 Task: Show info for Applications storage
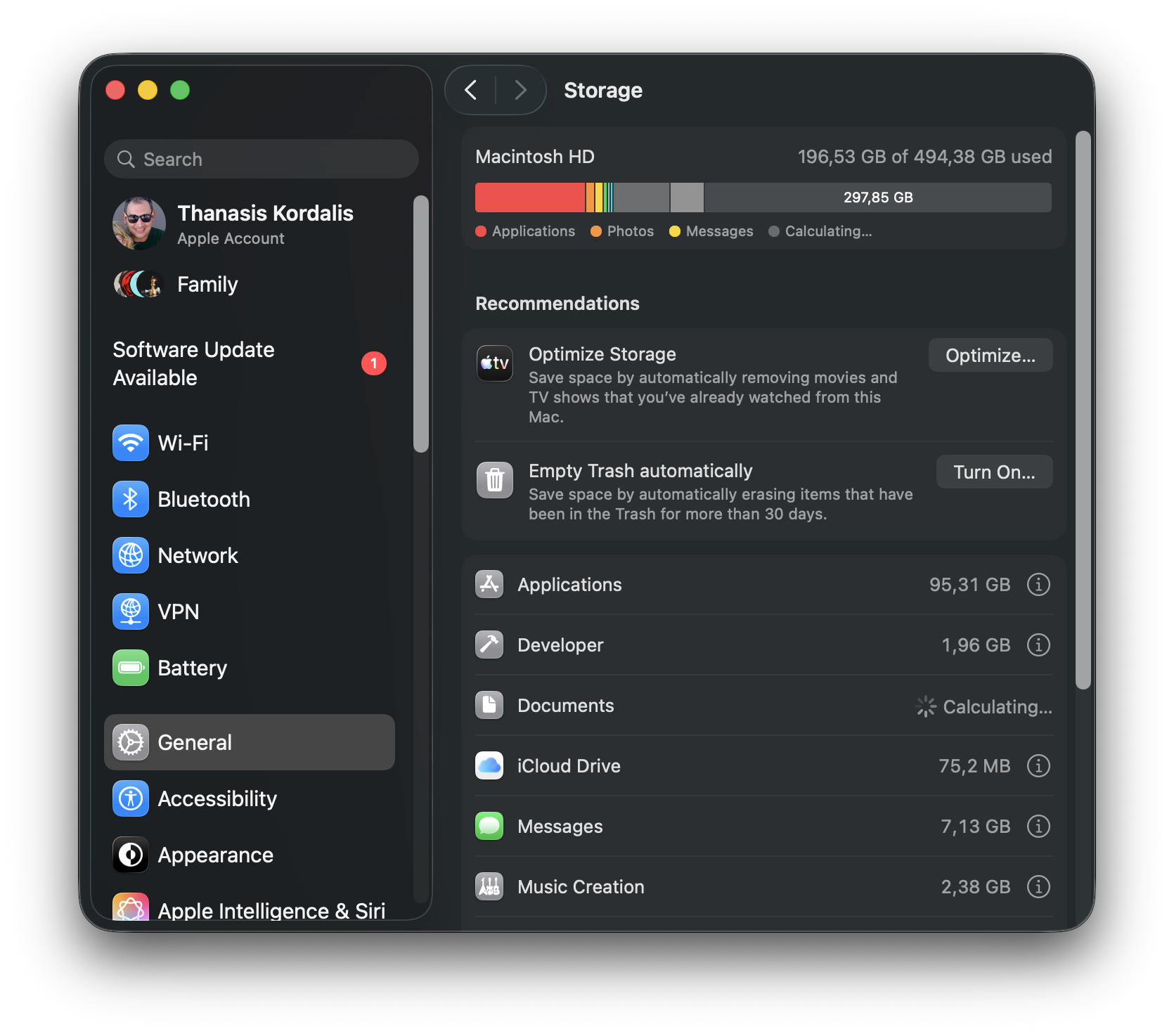pyautogui.click(x=1038, y=584)
